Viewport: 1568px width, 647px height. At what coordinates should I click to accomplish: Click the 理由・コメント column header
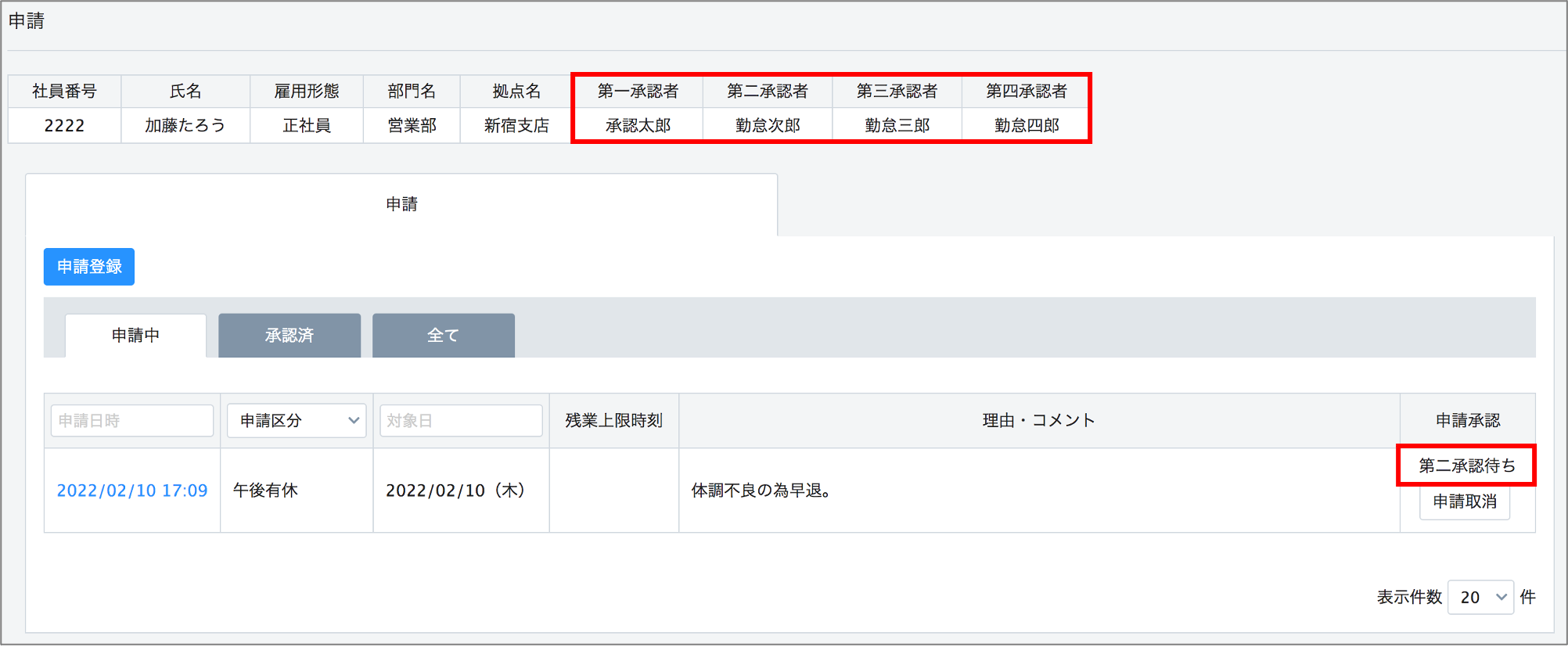coord(1039,421)
